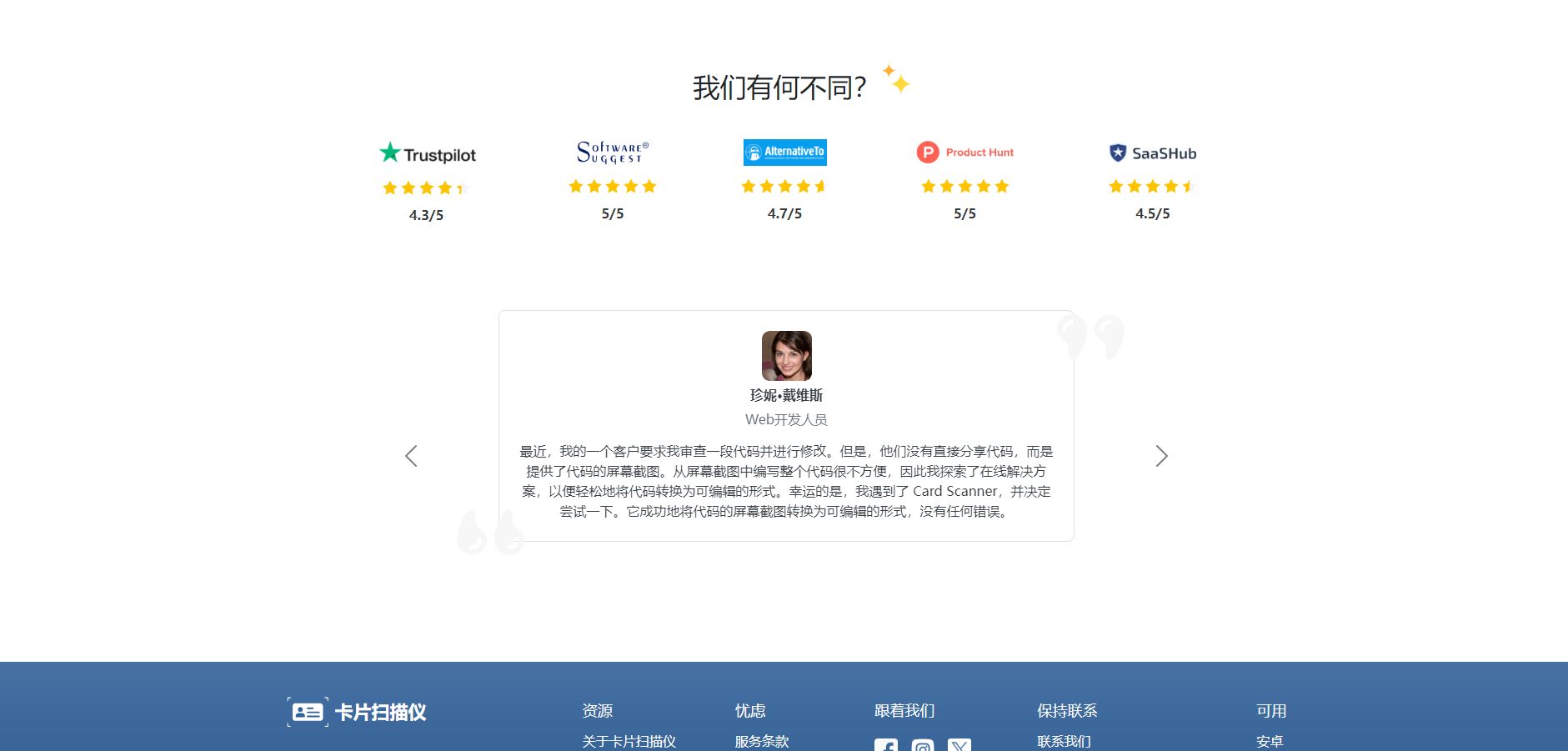Click the Software Suggest logo
The width and height of the screenshot is (1568, 751).
(x=613, y=153)
